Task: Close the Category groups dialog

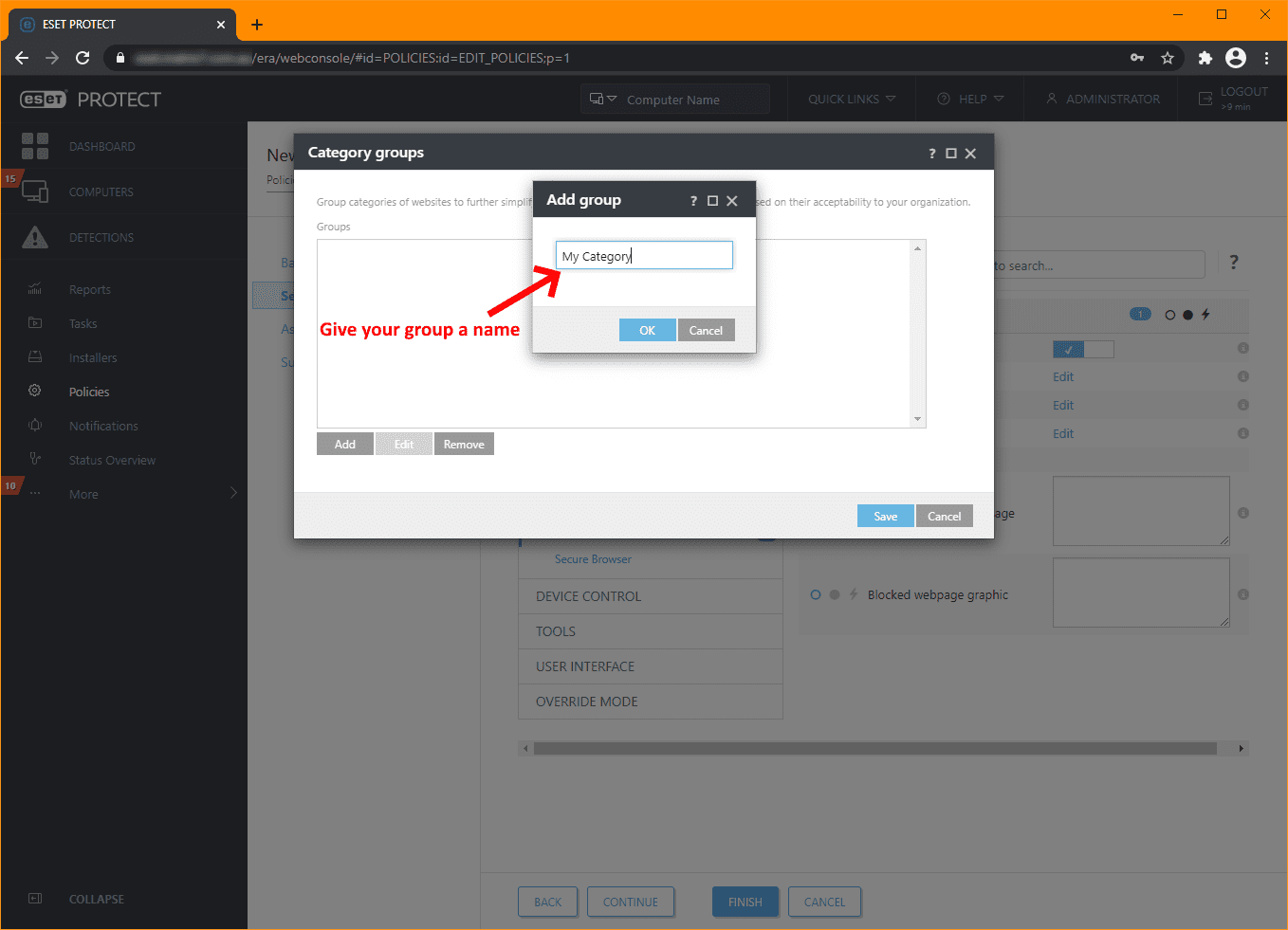Action: [970, 154]
